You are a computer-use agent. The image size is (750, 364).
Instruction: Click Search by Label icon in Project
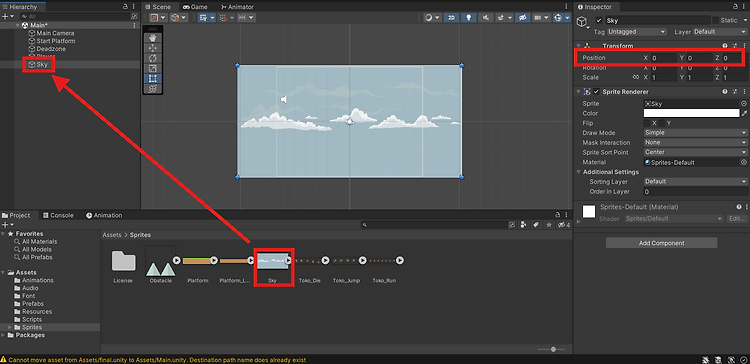[x=536, y=224]
